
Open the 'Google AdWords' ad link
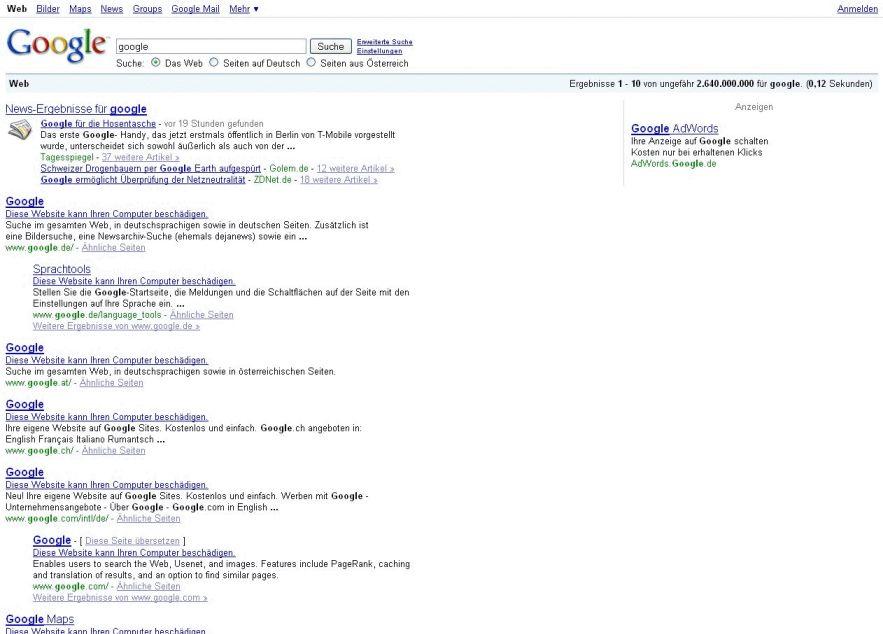coord(675,128)
